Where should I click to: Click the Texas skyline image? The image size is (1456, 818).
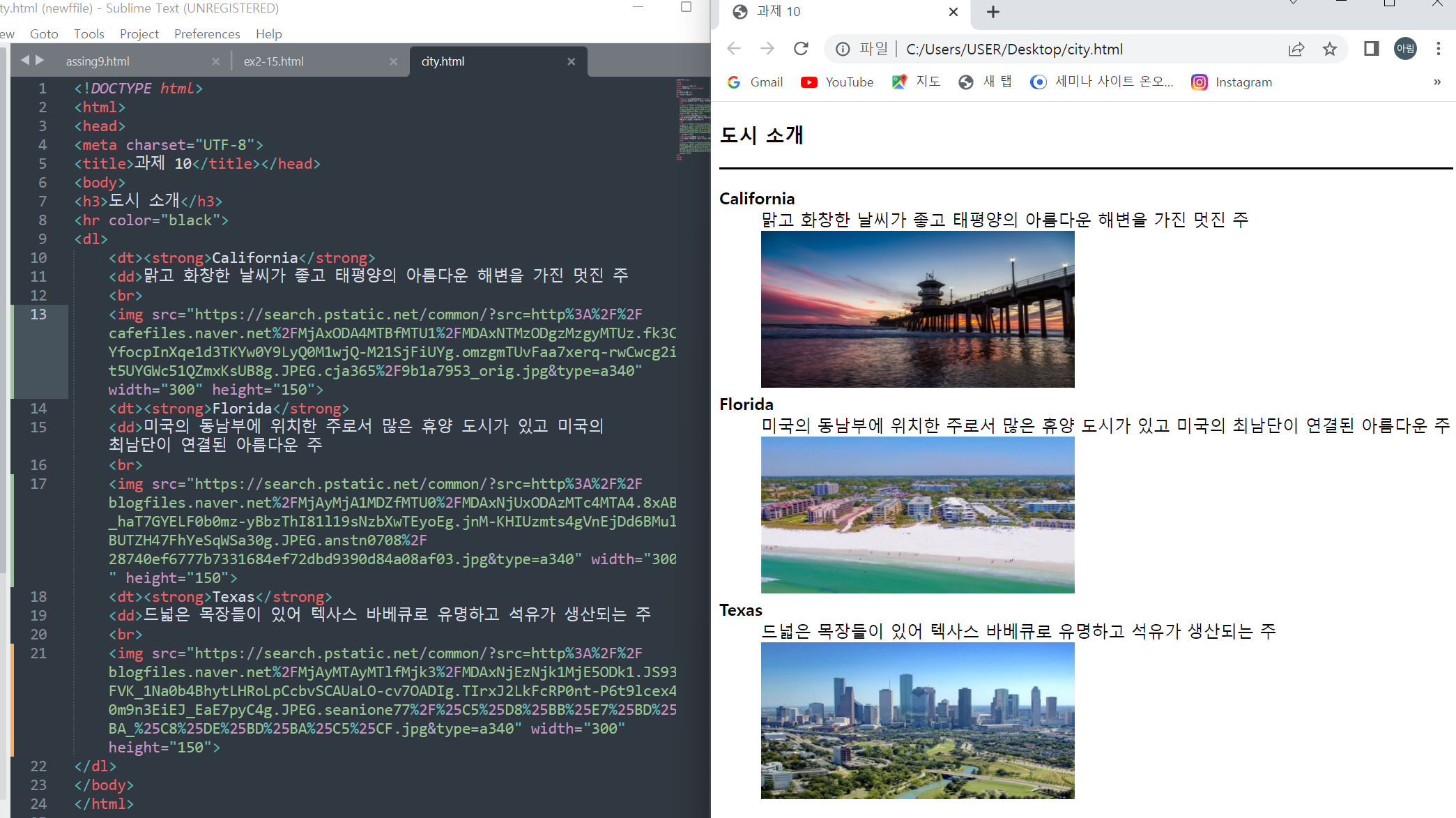[917, 720]
